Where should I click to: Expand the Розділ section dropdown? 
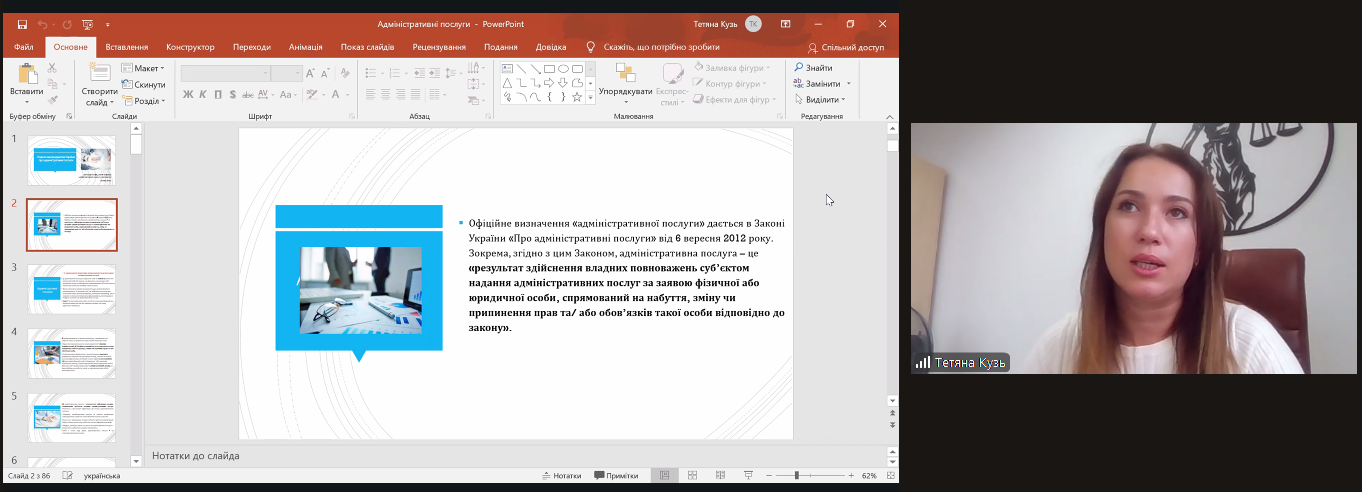pos(145,101)
